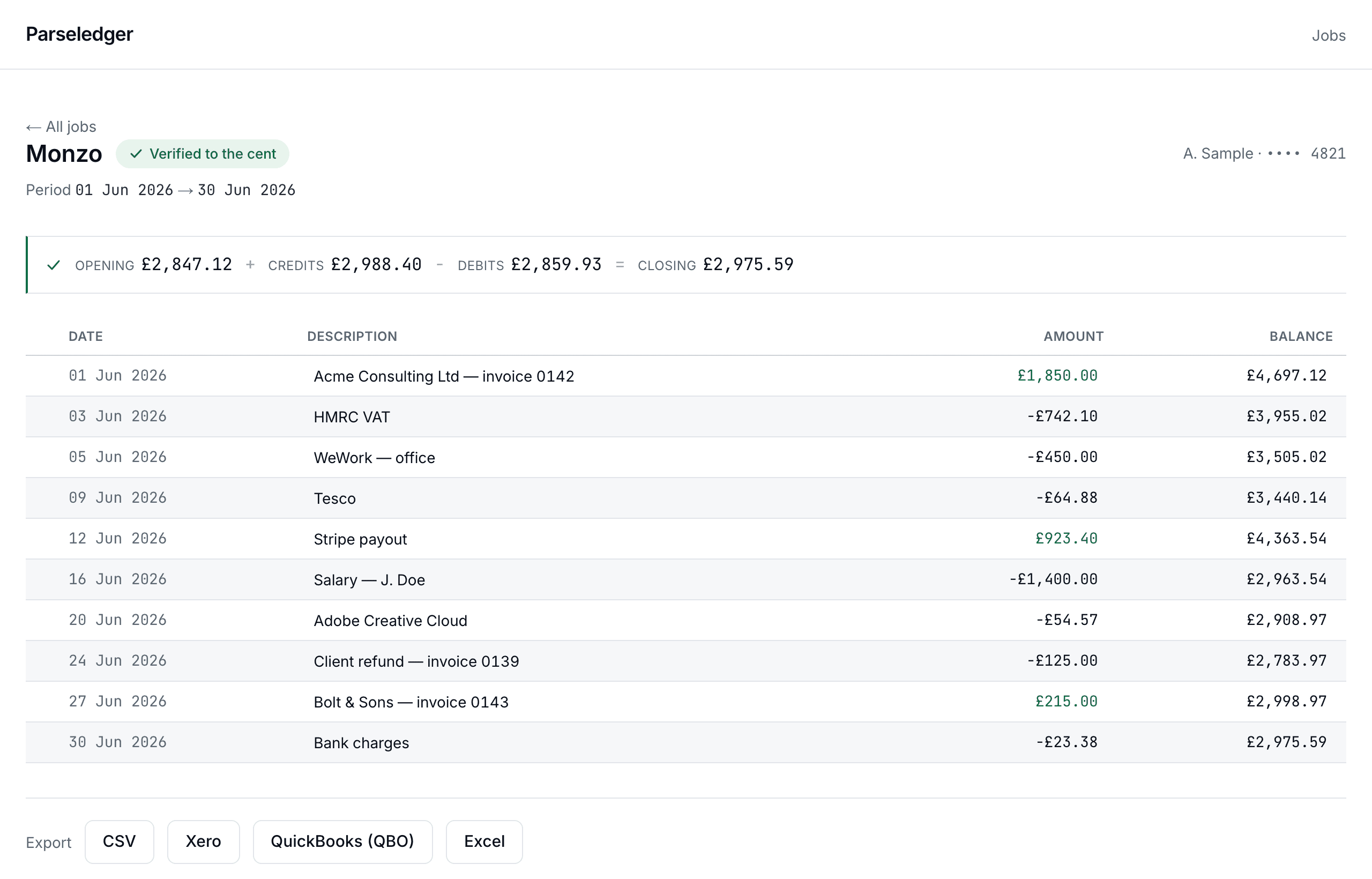Click the HMRC VAT description
Screen dimensions: 1372x879
352,416
